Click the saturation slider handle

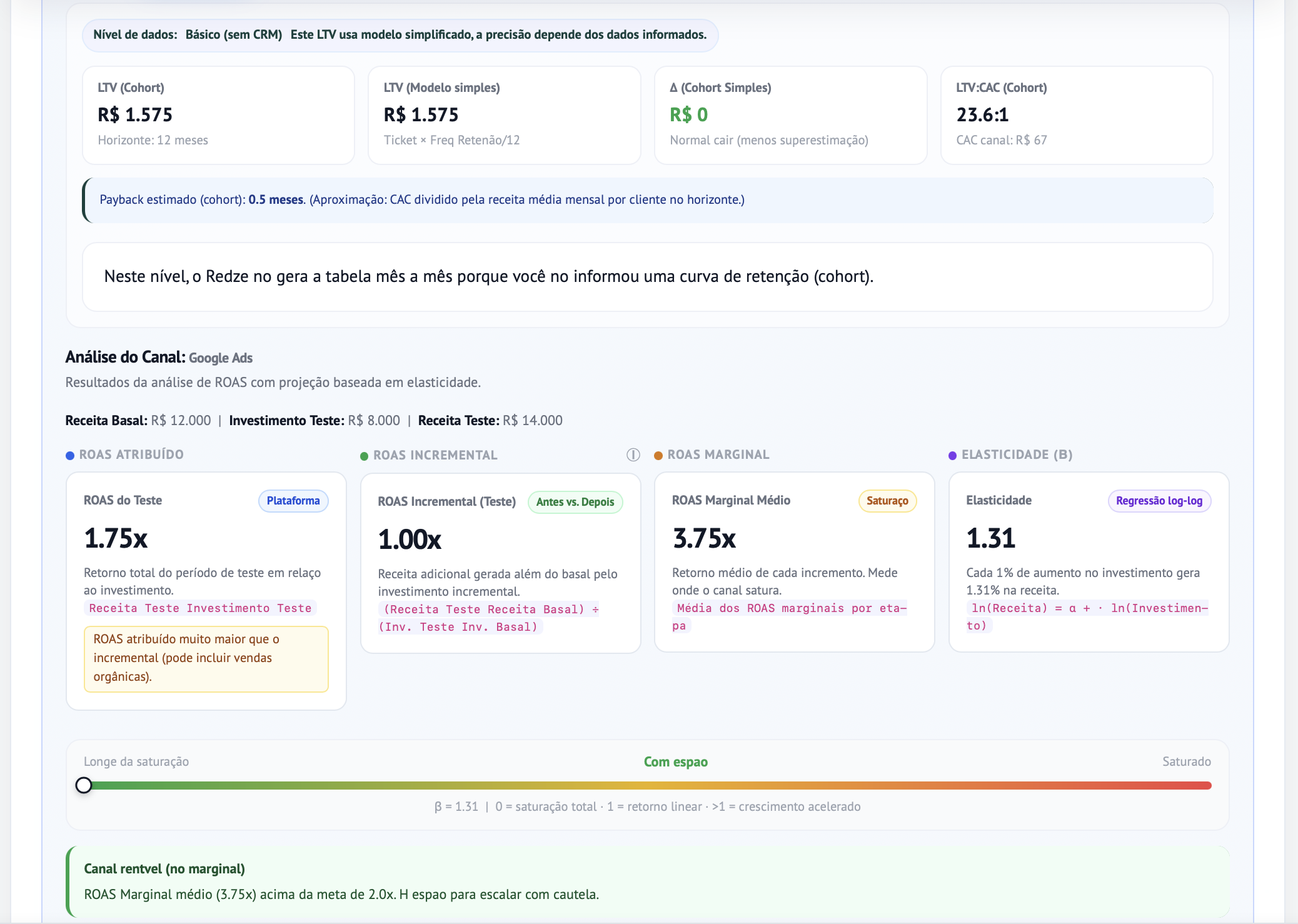click(84, 785)
